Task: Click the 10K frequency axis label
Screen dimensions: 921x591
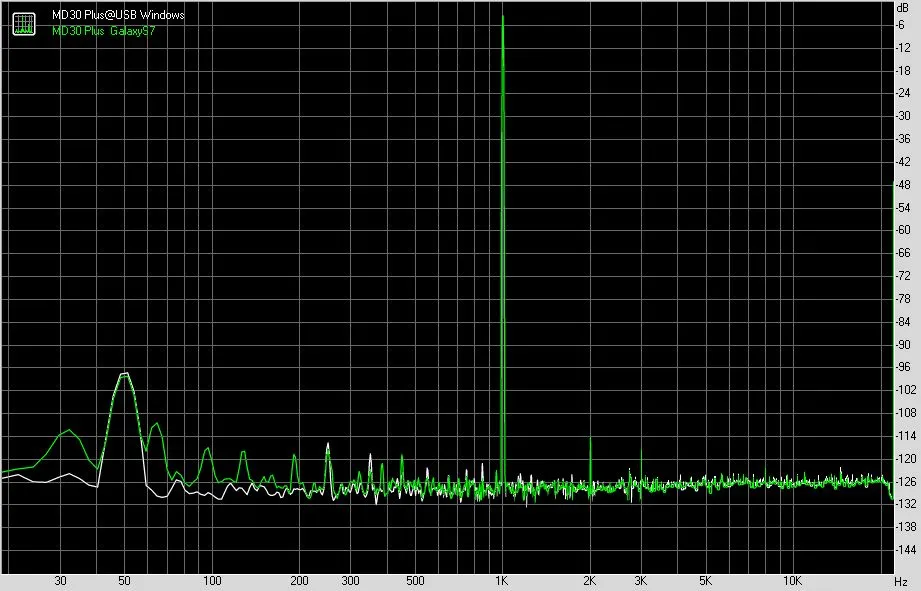Action: (792, 581)
